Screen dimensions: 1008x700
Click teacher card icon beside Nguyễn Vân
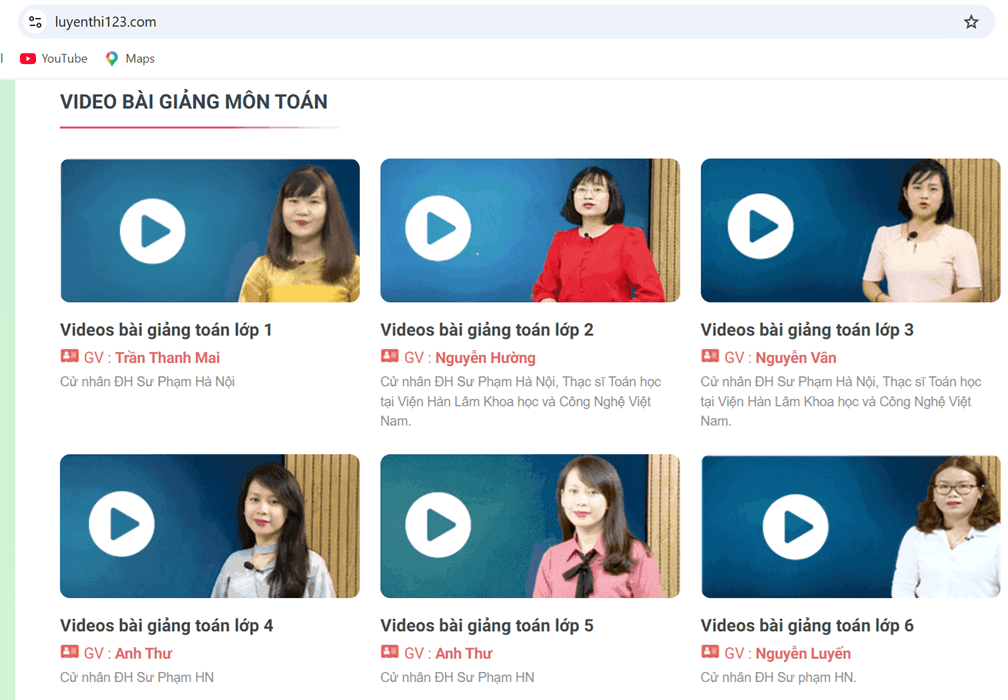point(710,355)
